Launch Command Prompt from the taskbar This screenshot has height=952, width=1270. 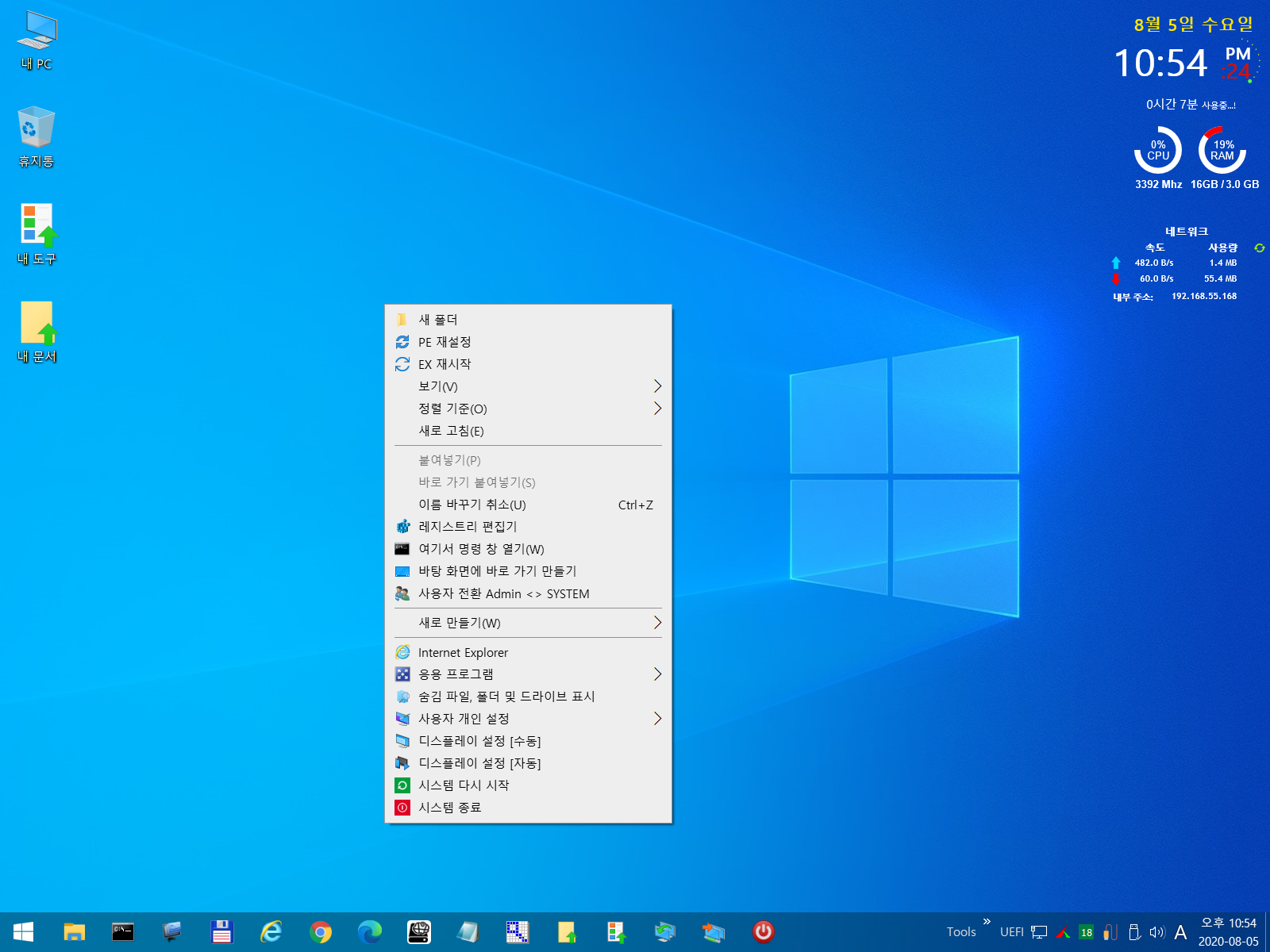[123, 932]
